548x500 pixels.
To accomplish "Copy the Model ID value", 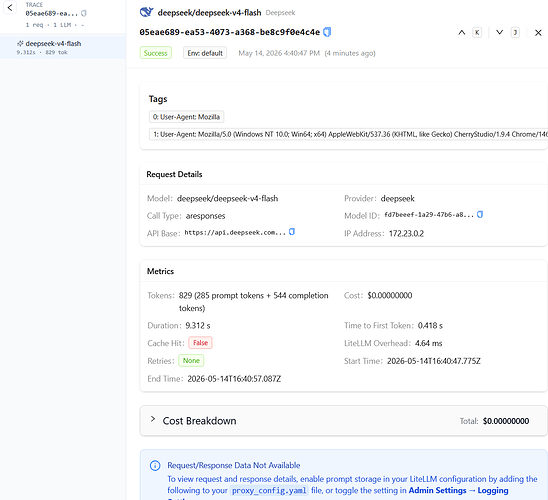I will [480, 215].
